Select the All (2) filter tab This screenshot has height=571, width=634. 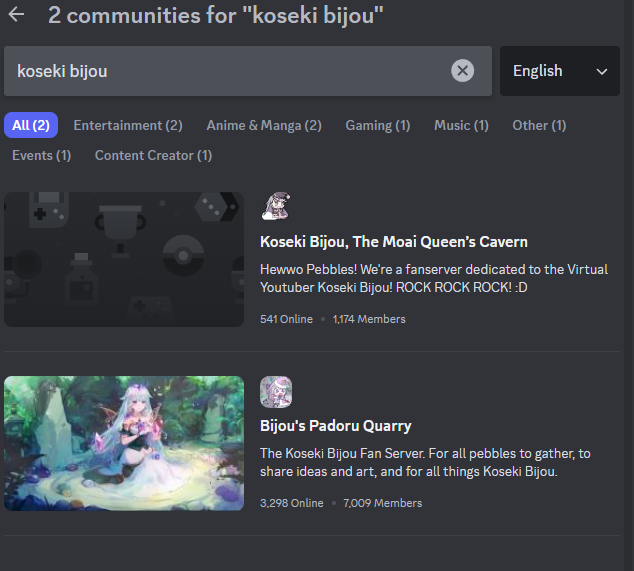tap(31, 125)
